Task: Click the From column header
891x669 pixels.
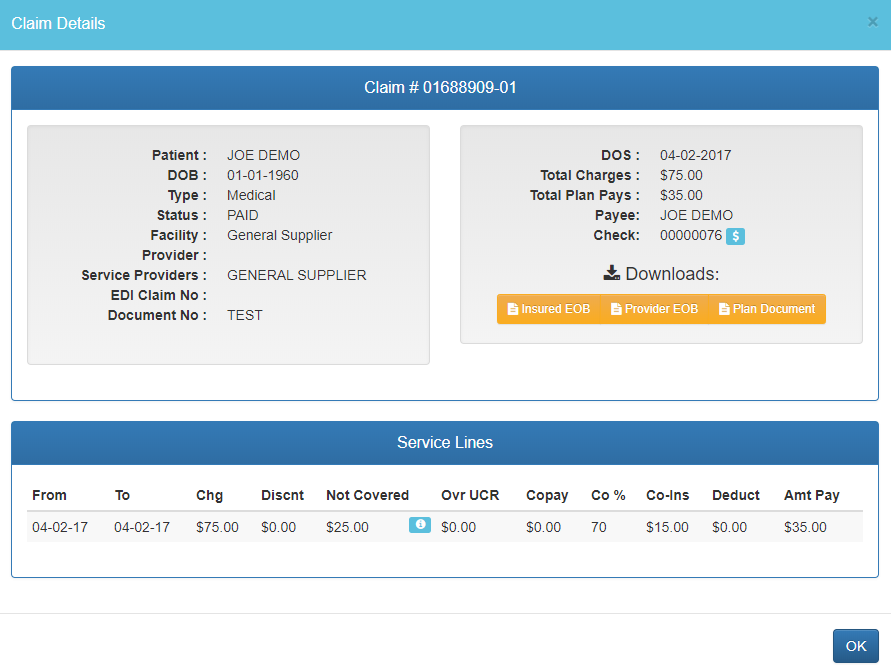Action: point(49,495)
